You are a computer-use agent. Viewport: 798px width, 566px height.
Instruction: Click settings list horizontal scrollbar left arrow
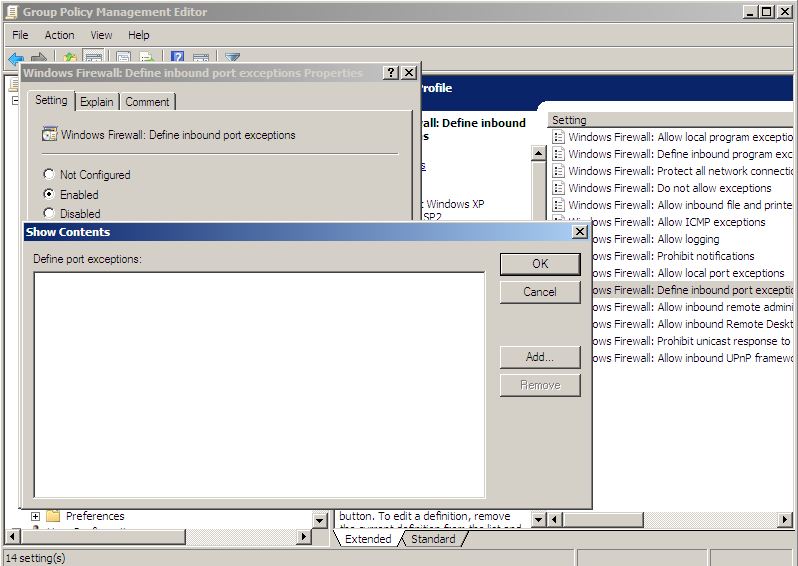point(554,520)
